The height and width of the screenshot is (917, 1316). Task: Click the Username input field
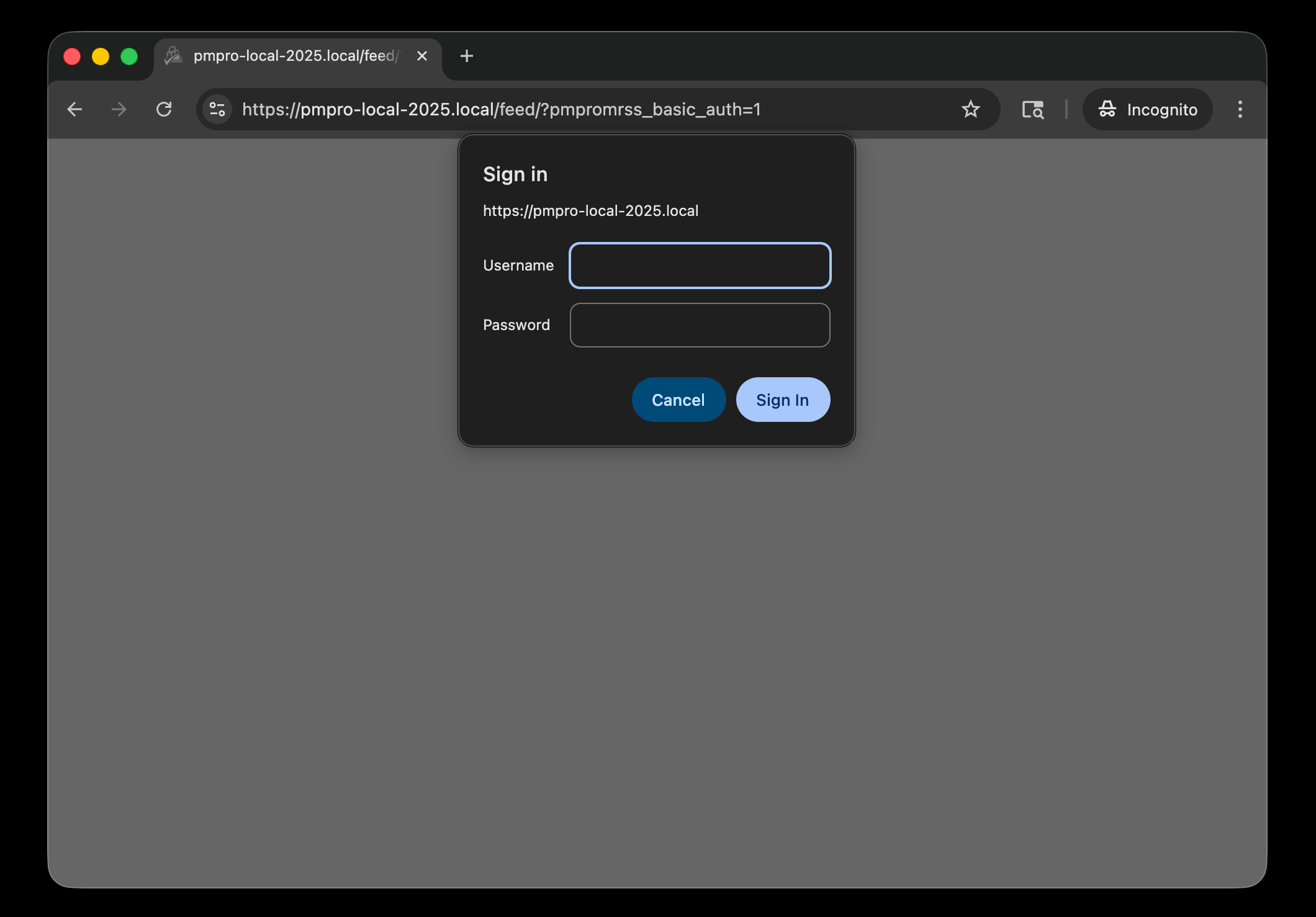tap(700, 266)
